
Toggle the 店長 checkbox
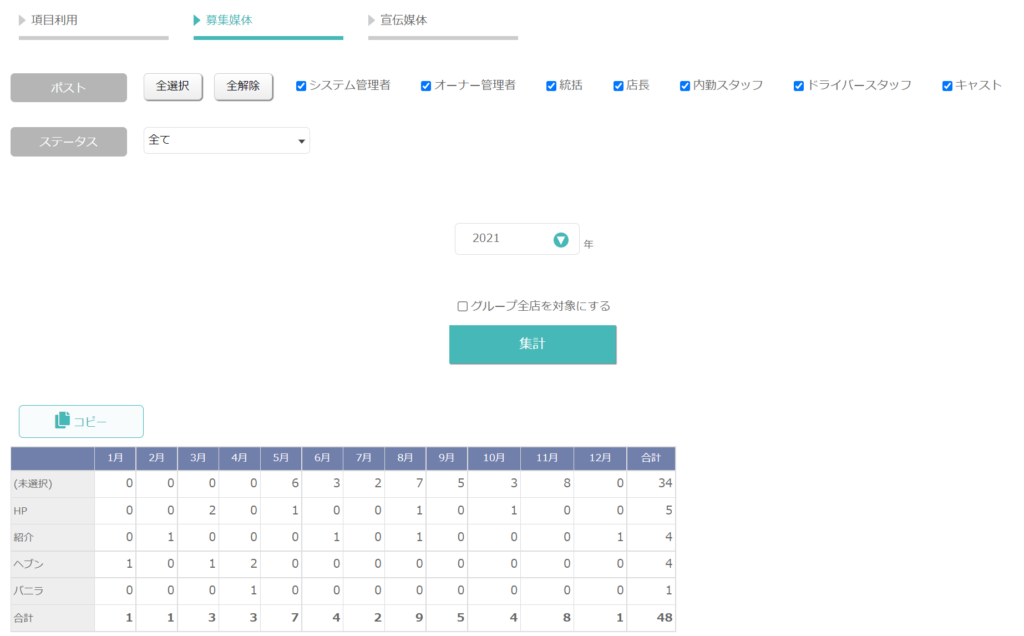(x=618, y=86)
